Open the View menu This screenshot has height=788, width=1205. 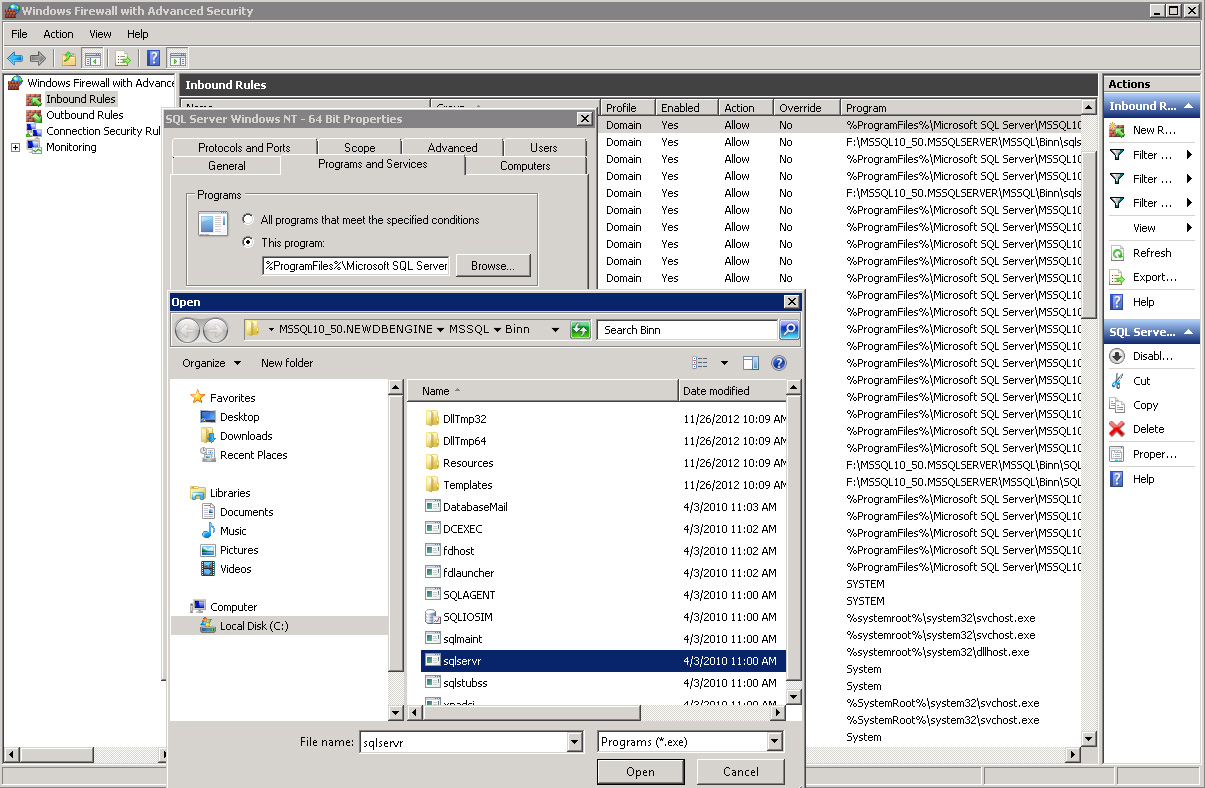tap(100, 34)
